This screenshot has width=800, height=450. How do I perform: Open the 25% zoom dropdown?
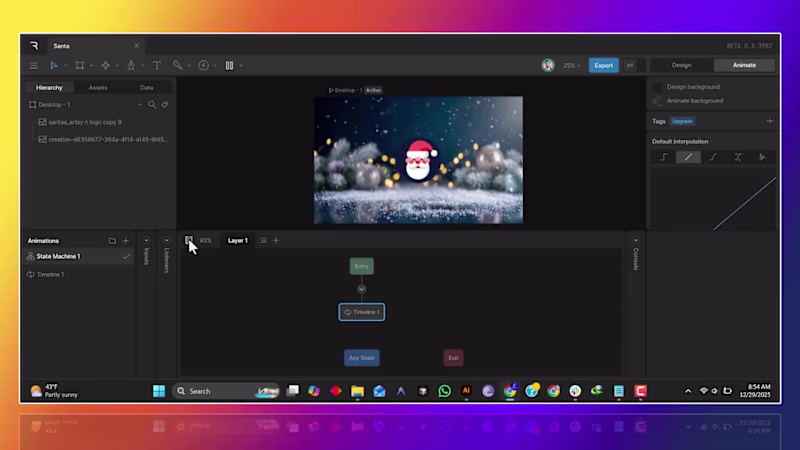[x=571, y=65]
